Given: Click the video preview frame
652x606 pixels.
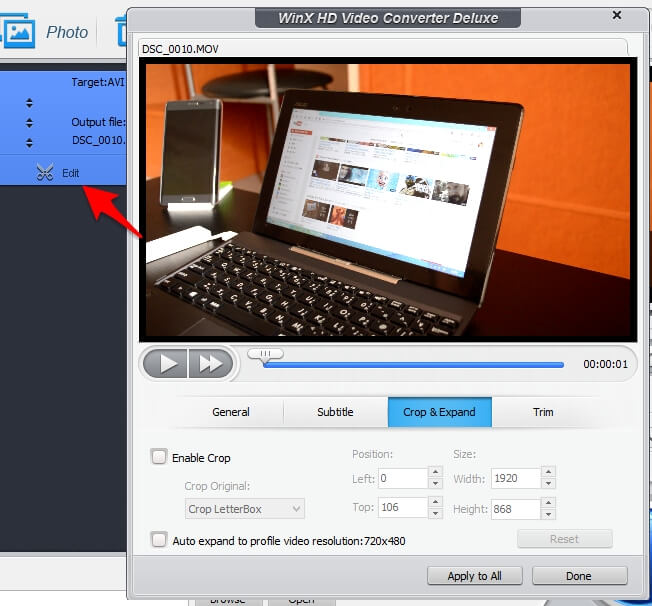Looking at the screenshot, I should pos(388,200).
